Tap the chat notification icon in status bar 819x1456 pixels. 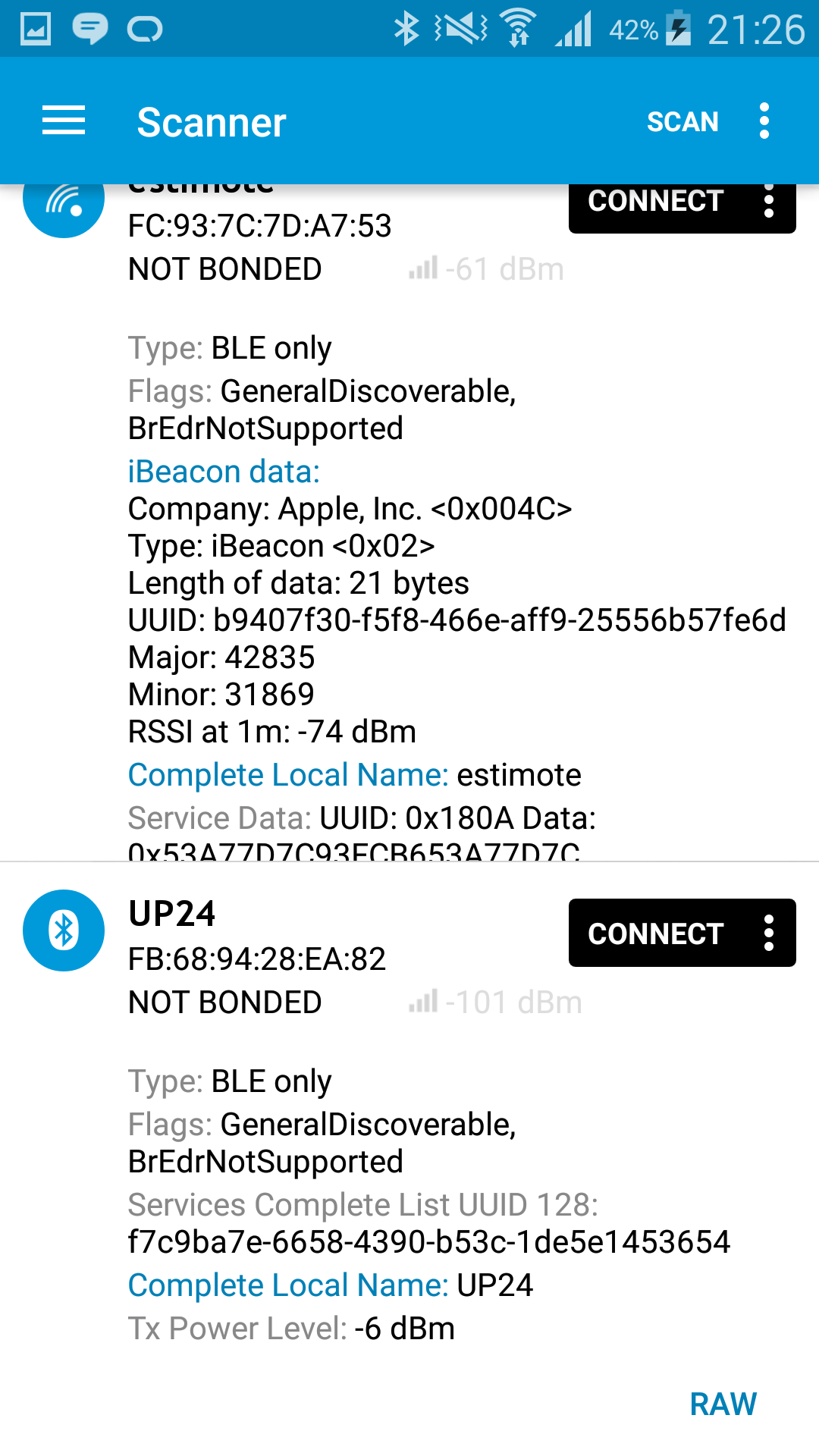89,29
